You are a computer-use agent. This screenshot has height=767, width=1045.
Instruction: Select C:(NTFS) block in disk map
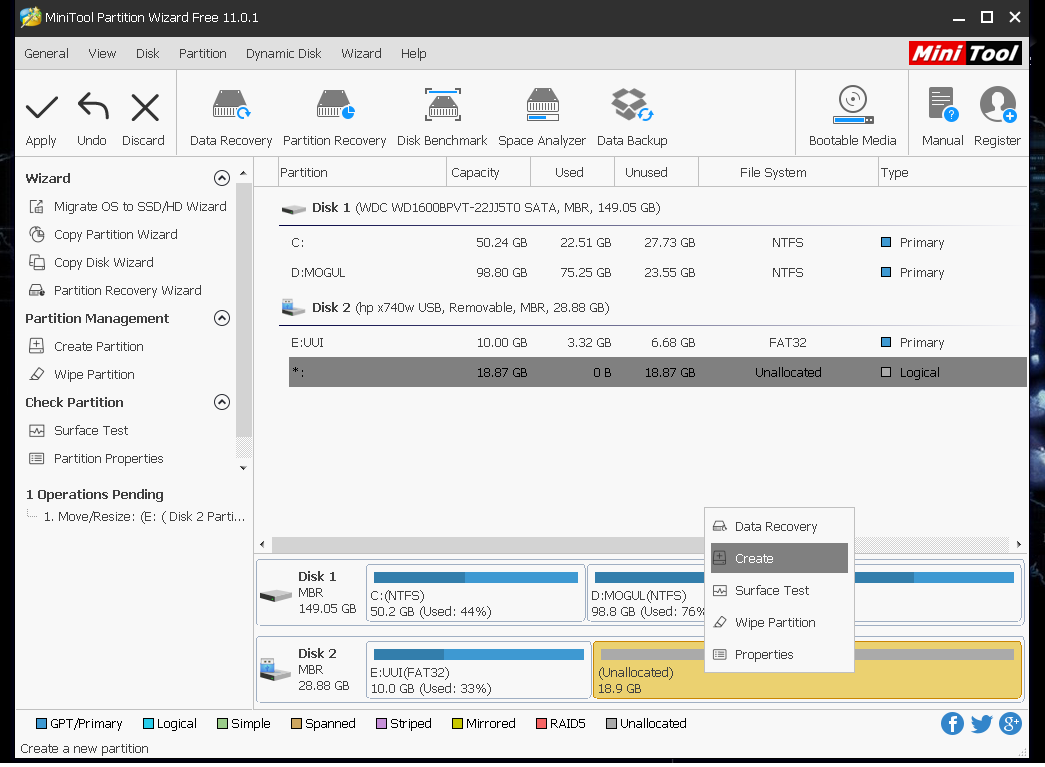coord(476,594)
